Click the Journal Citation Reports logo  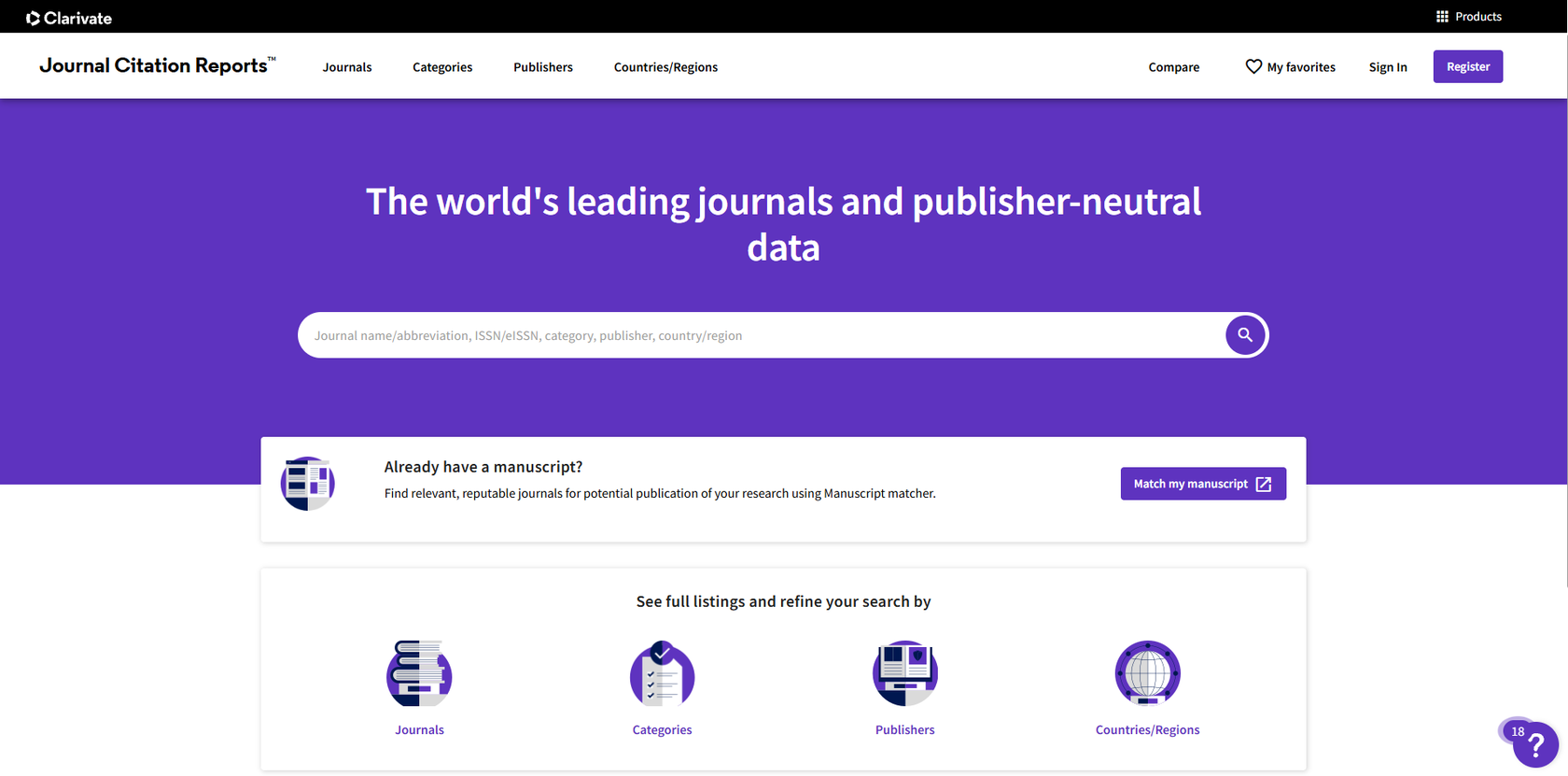pyautogui.click(x=157, y=65)
